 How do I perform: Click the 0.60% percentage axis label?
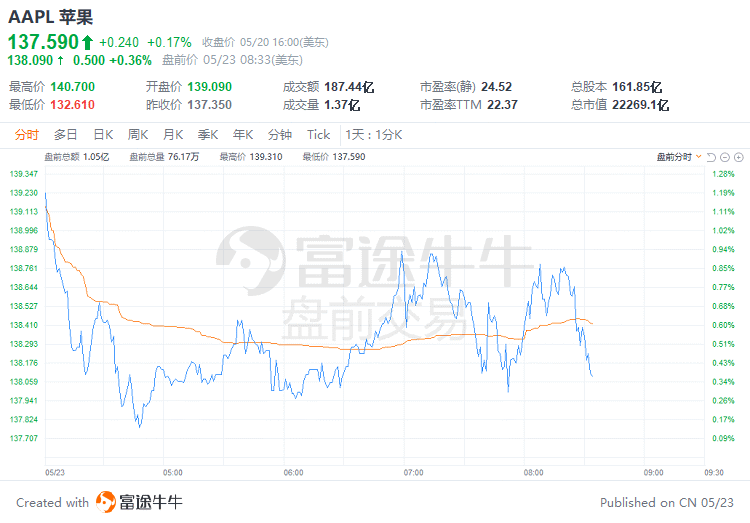723,325
